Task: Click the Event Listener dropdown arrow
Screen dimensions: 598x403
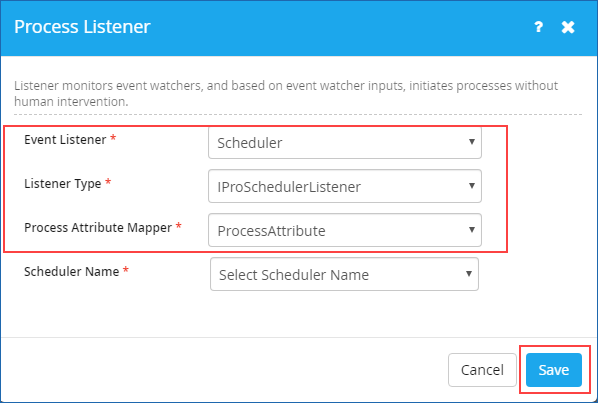Action: 472,142
